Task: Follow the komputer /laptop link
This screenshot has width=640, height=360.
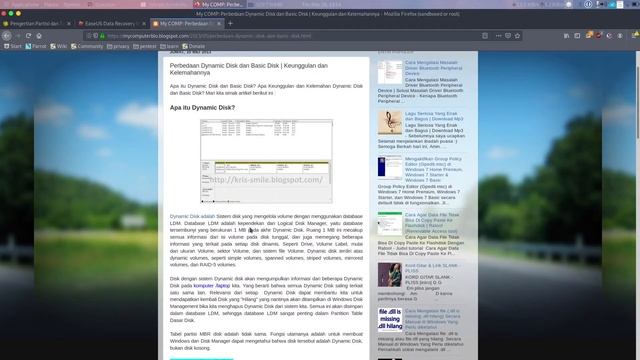Action: coord(212,286)
